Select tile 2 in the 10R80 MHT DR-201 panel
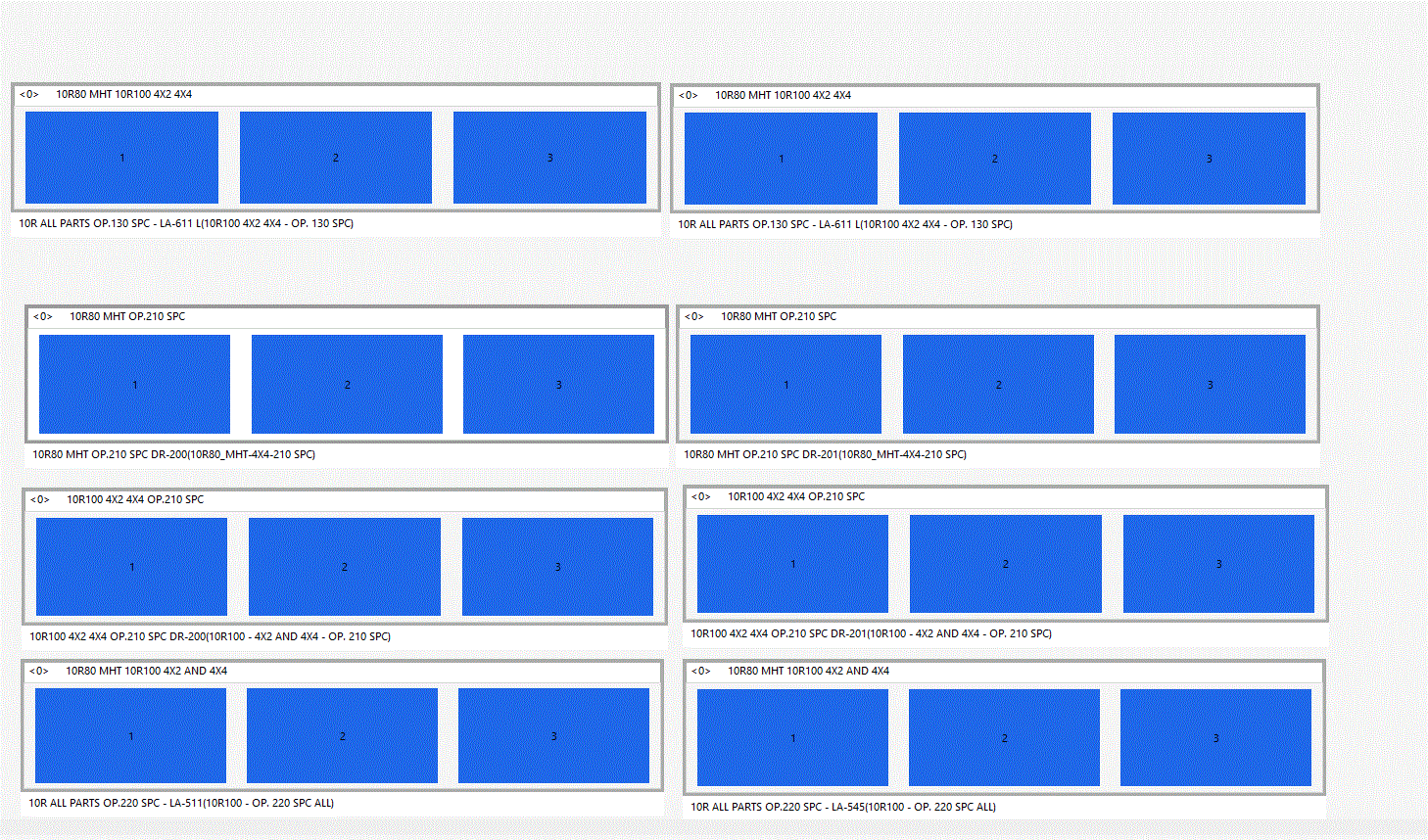This screenshot has height=840, width=1428. 998,384
